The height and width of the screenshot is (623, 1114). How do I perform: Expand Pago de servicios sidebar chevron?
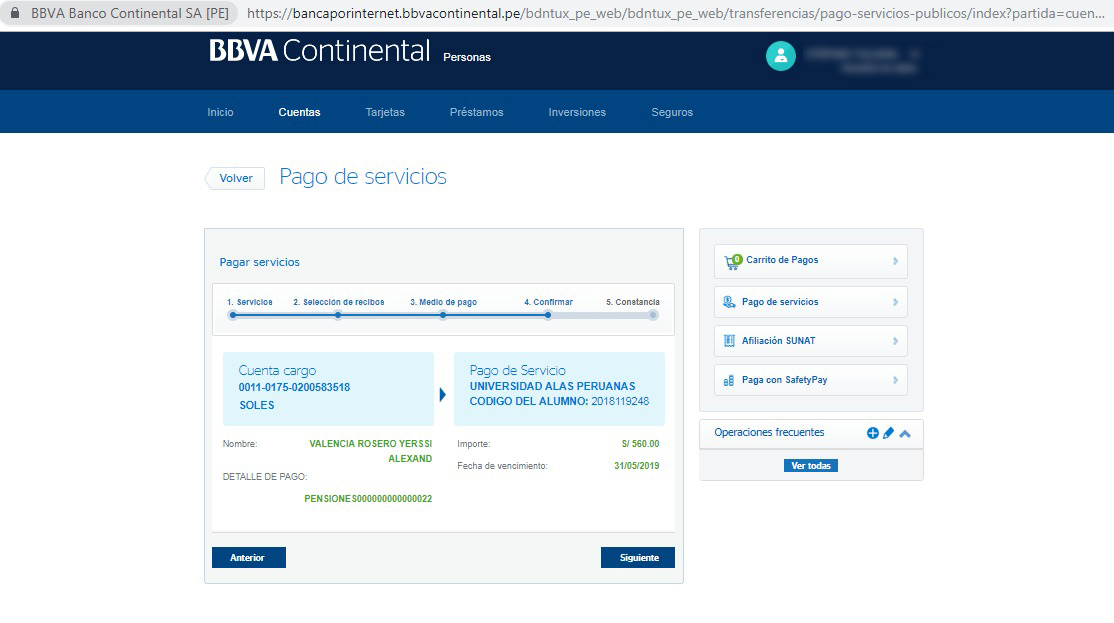(895, 302)
